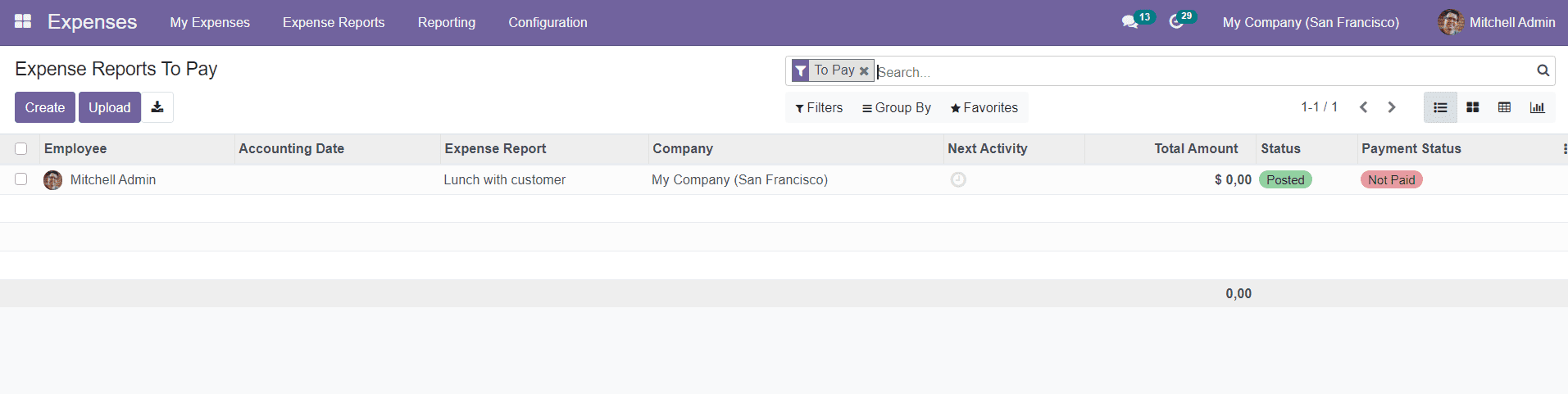Click the Not Paid payment status badge
1568x394 pixels.
(x=1391, y=180)
